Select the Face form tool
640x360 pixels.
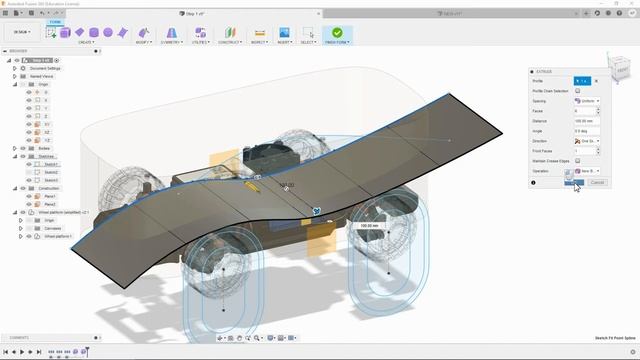pyautogui.click(x=122, y=33)
